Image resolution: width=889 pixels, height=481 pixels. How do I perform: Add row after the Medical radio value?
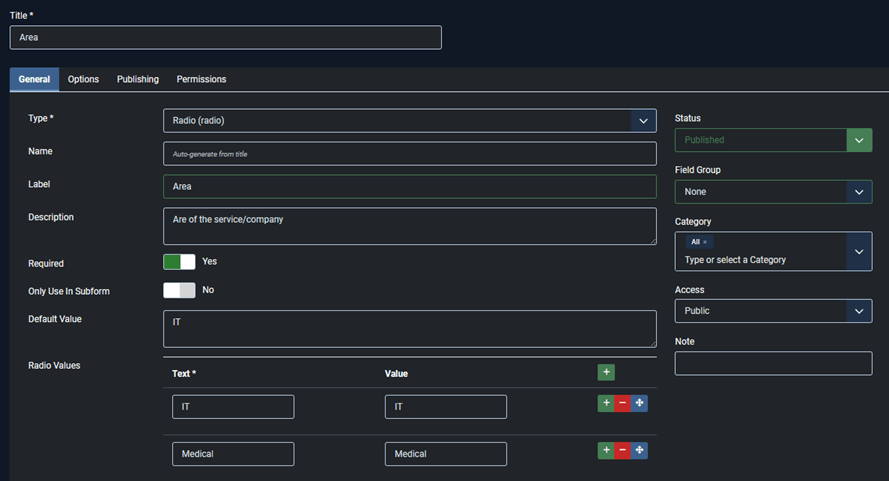(x=606, y=451)
